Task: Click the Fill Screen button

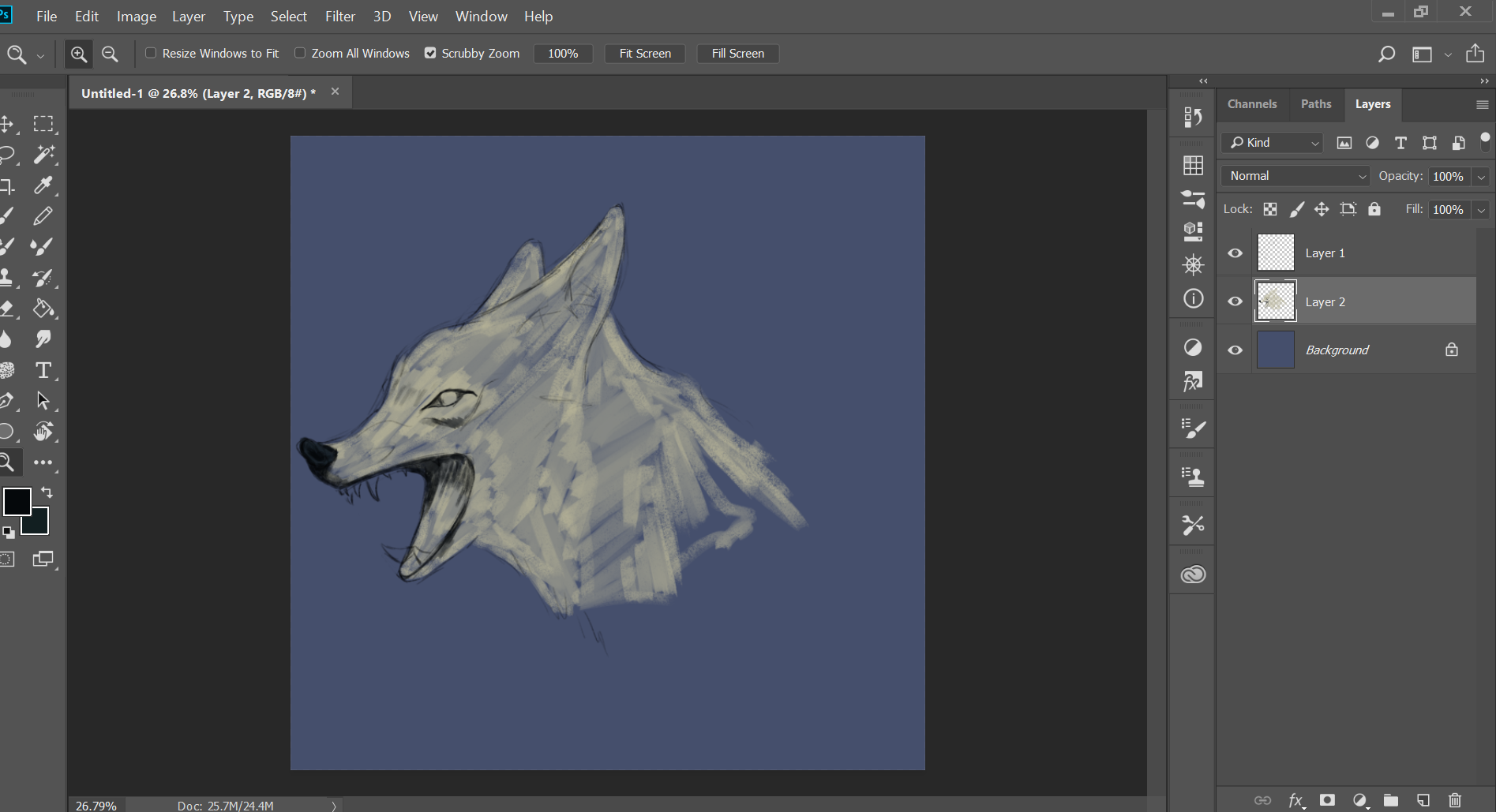Action: [x=738, y=54]
